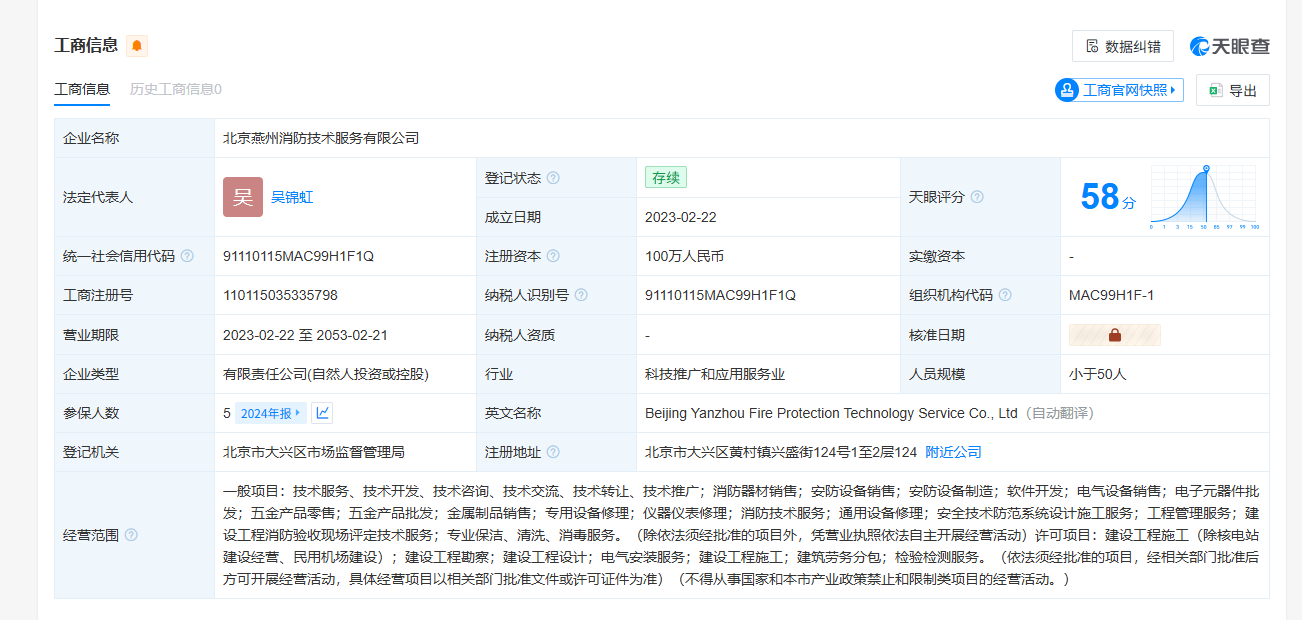
Task: Open the insured count trend chart icon
Action: pos(322,413)
